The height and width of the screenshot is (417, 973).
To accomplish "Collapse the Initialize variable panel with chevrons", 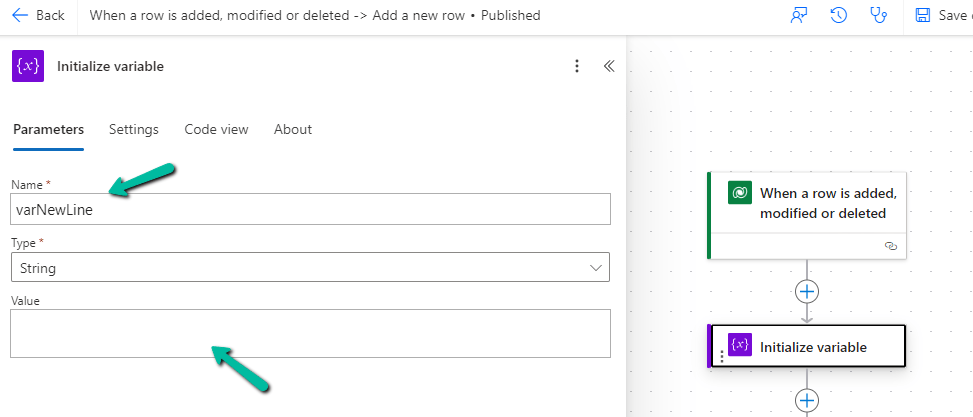I will pyautogui.click(x=609, y=66).
